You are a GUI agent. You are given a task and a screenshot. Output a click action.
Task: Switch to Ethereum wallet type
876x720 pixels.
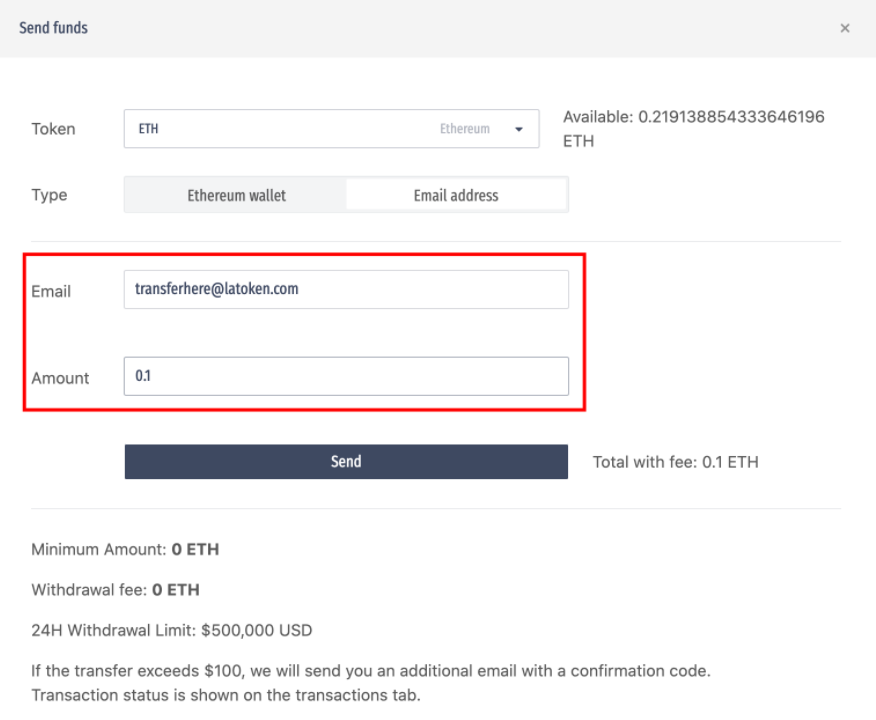point(236,195)
